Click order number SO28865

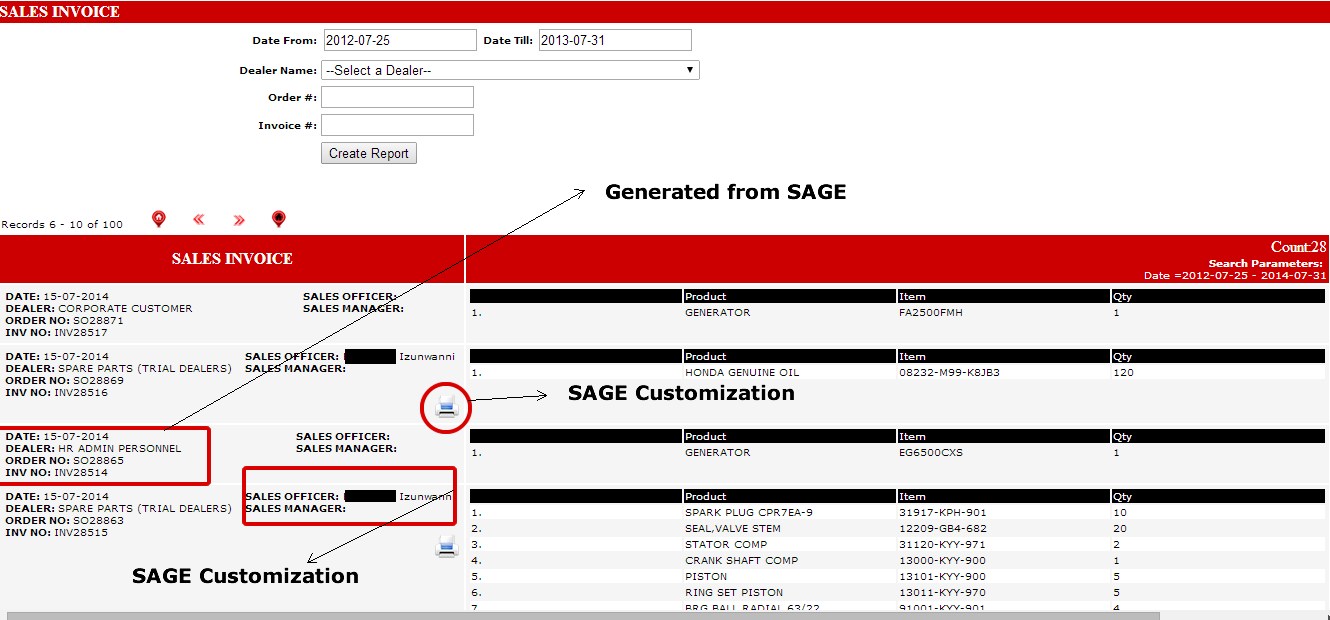(x=98, y=460)
